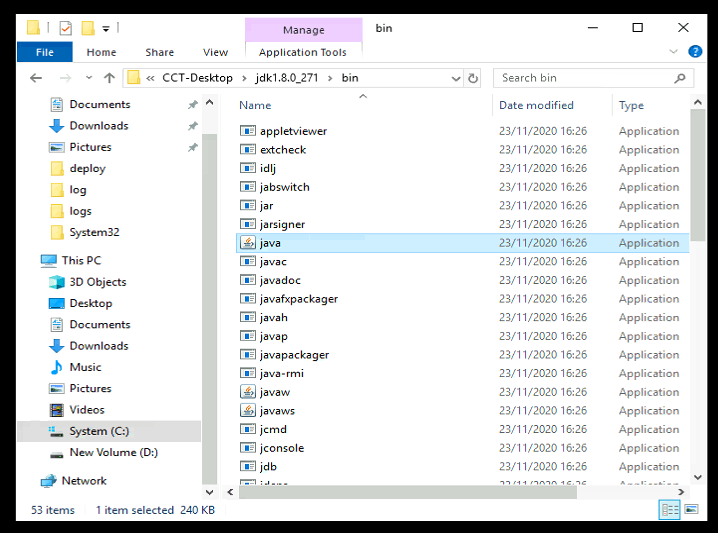The width and height of the screenshot is (718, 533).
Task: Select the javaw Java icon
Action: pyautogui.click(x=248, y=392)
